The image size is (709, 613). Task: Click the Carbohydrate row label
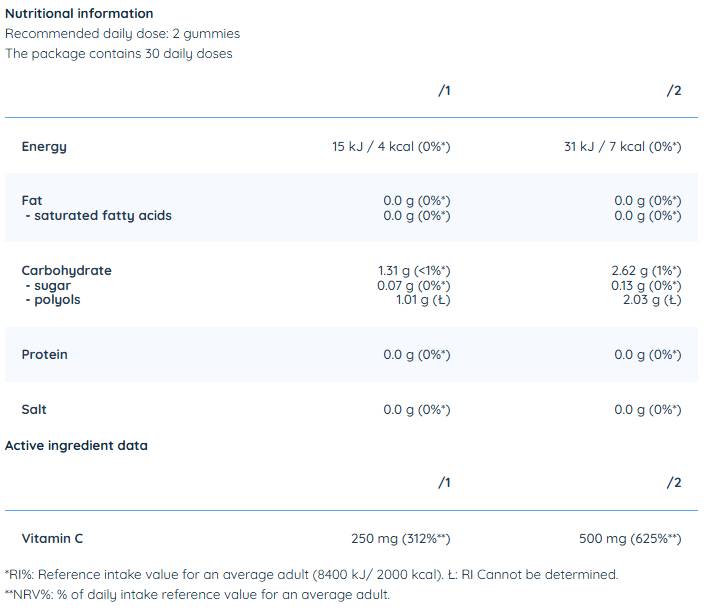coord(66,271)
